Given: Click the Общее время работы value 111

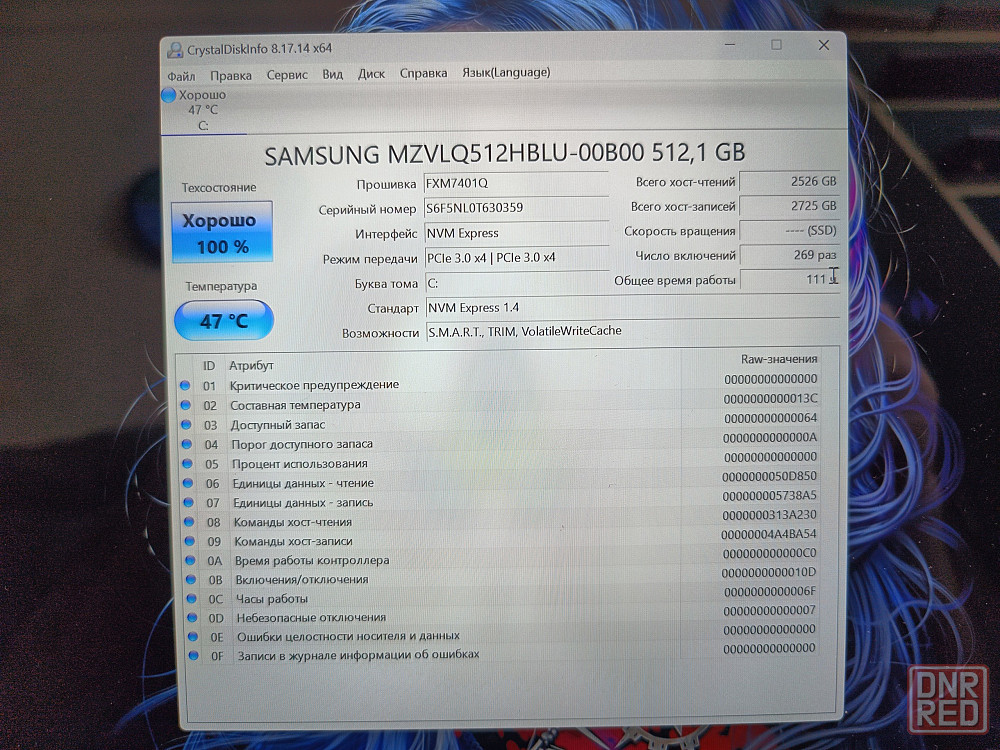Looking at the screenshot, I should tap(790, 279).
